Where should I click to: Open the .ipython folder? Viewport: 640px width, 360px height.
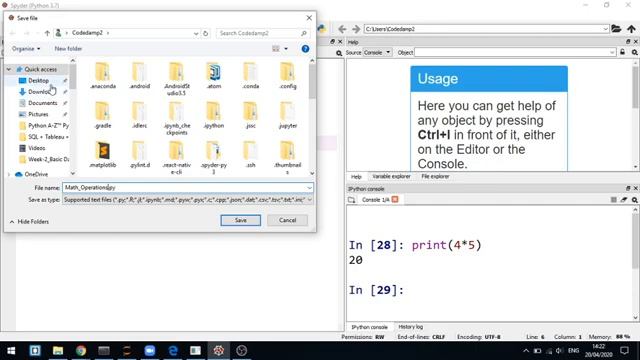tap(213, 116)
